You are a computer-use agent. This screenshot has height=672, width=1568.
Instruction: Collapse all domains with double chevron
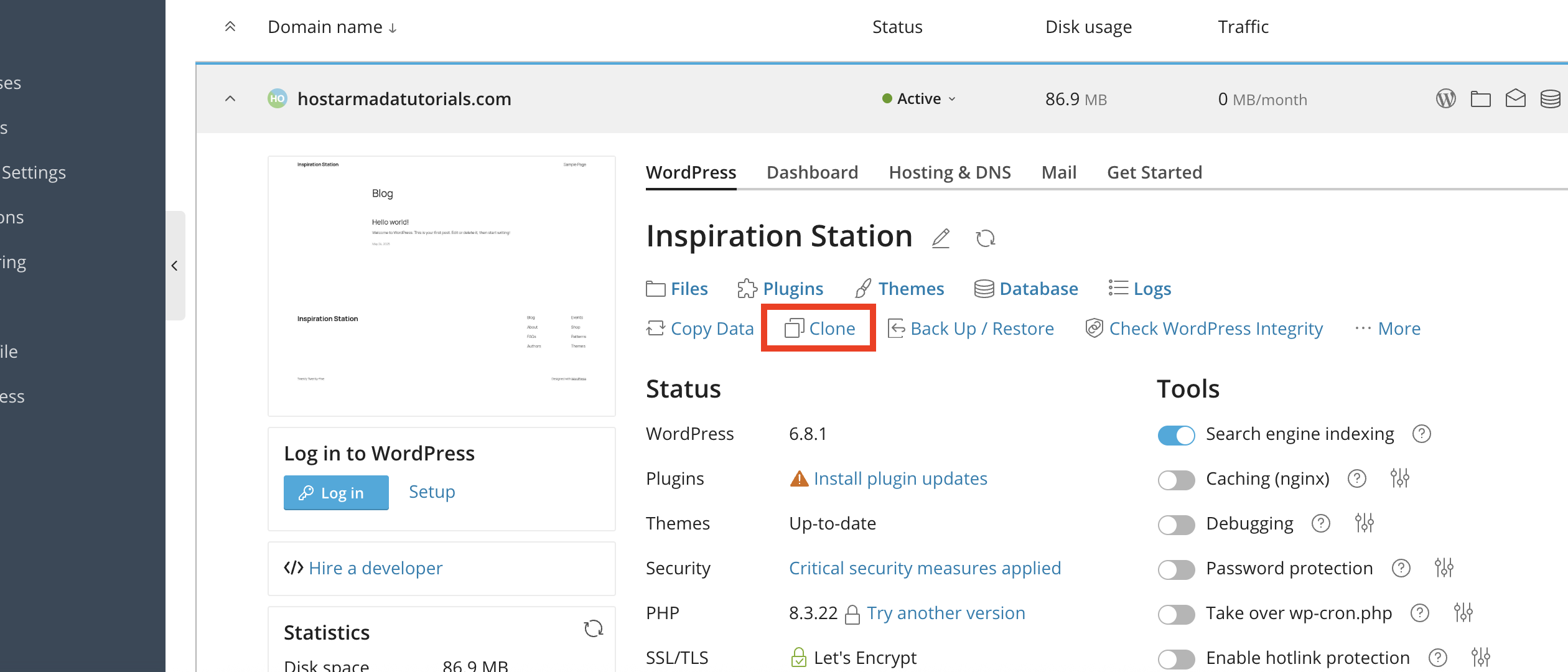[230, 27]
